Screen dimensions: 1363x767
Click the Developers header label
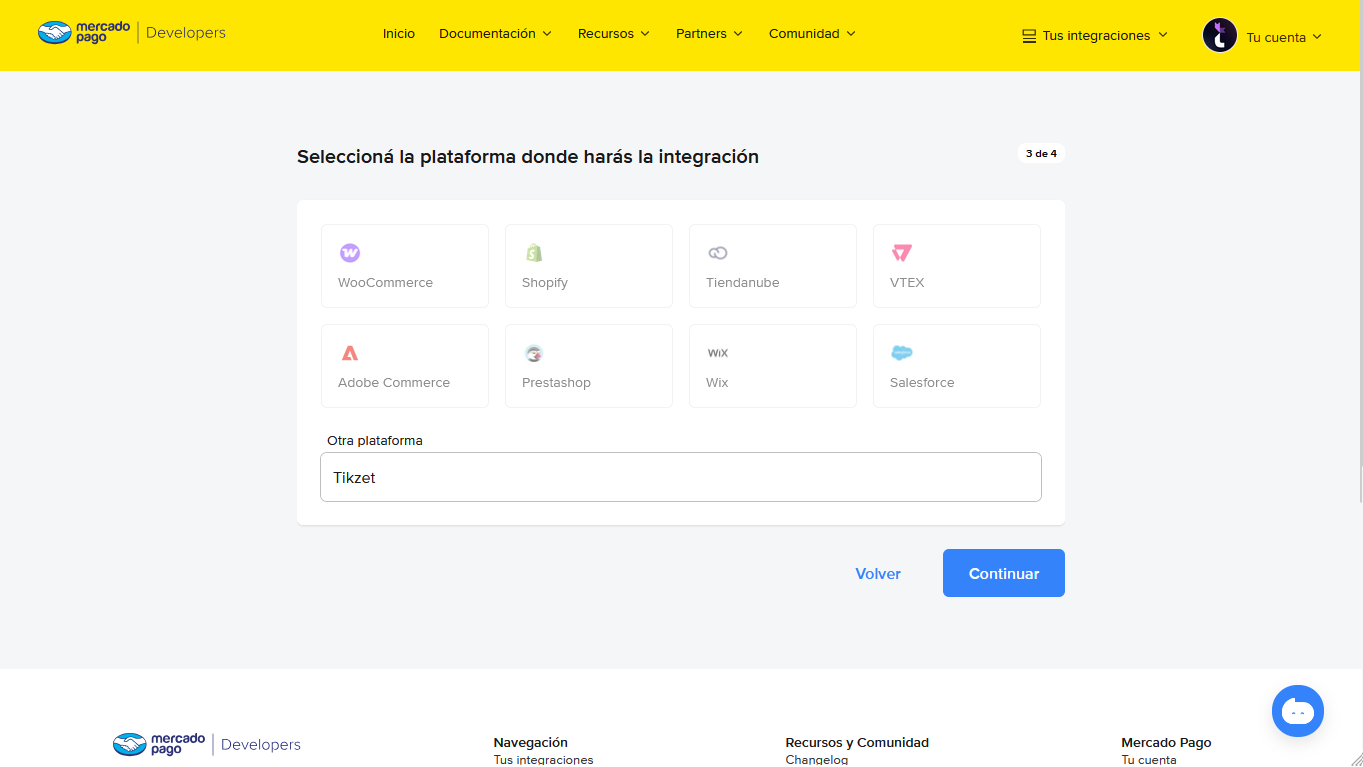coord(186,33)
